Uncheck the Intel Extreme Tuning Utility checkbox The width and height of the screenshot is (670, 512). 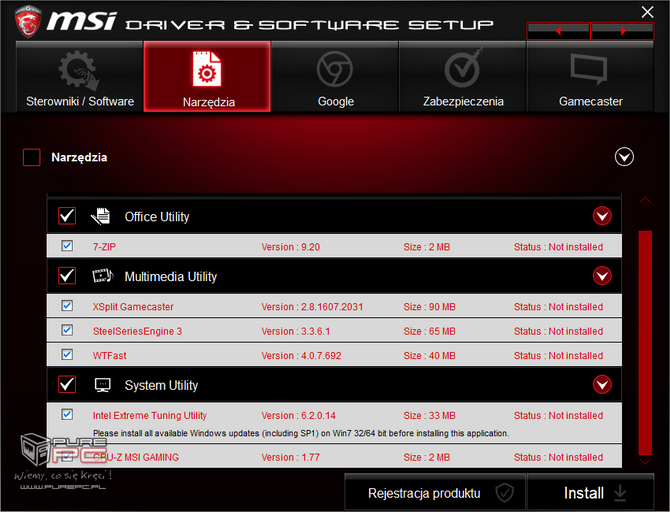[67, 414]
